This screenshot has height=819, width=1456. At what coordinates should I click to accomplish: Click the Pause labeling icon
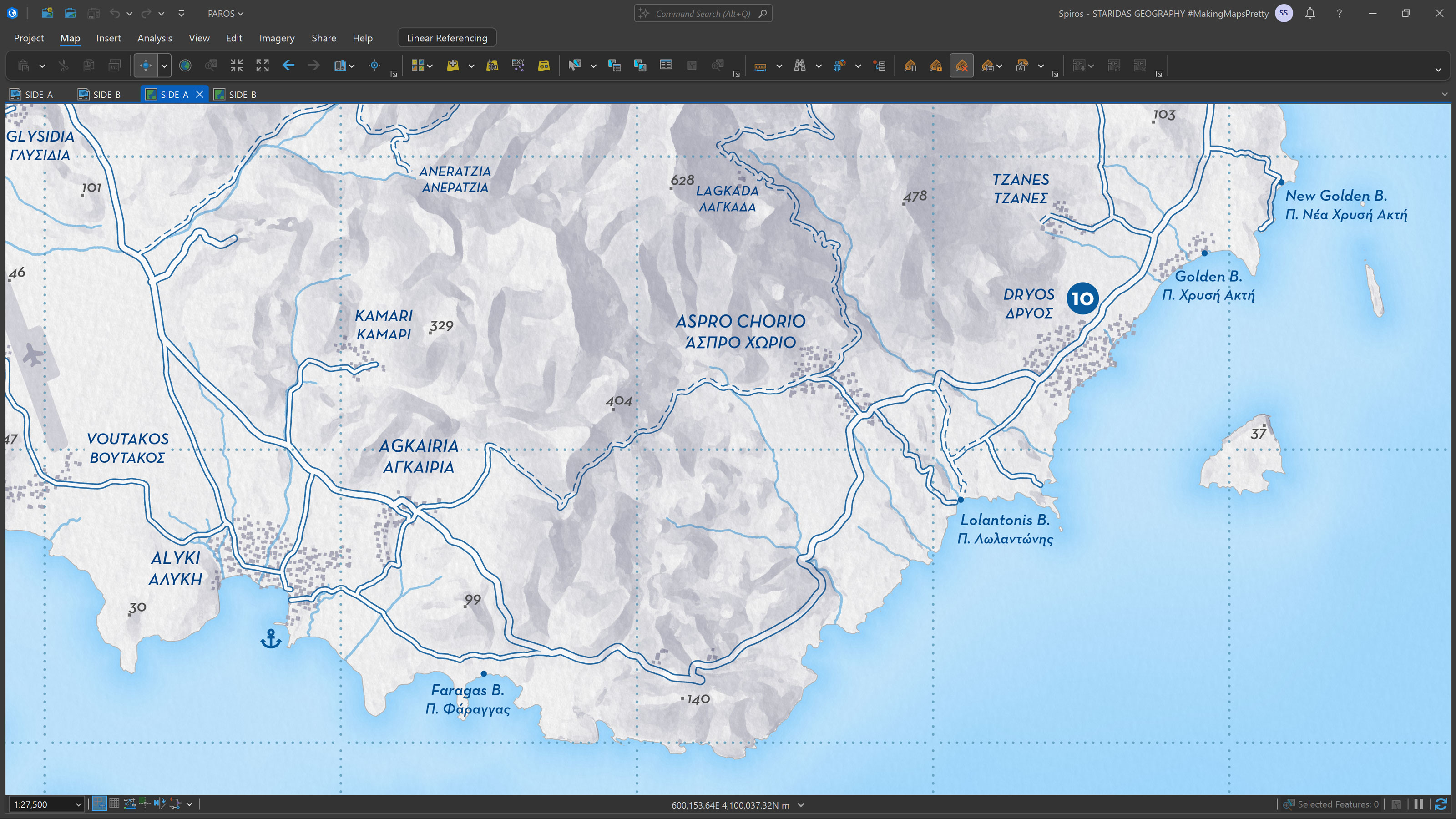910,66
